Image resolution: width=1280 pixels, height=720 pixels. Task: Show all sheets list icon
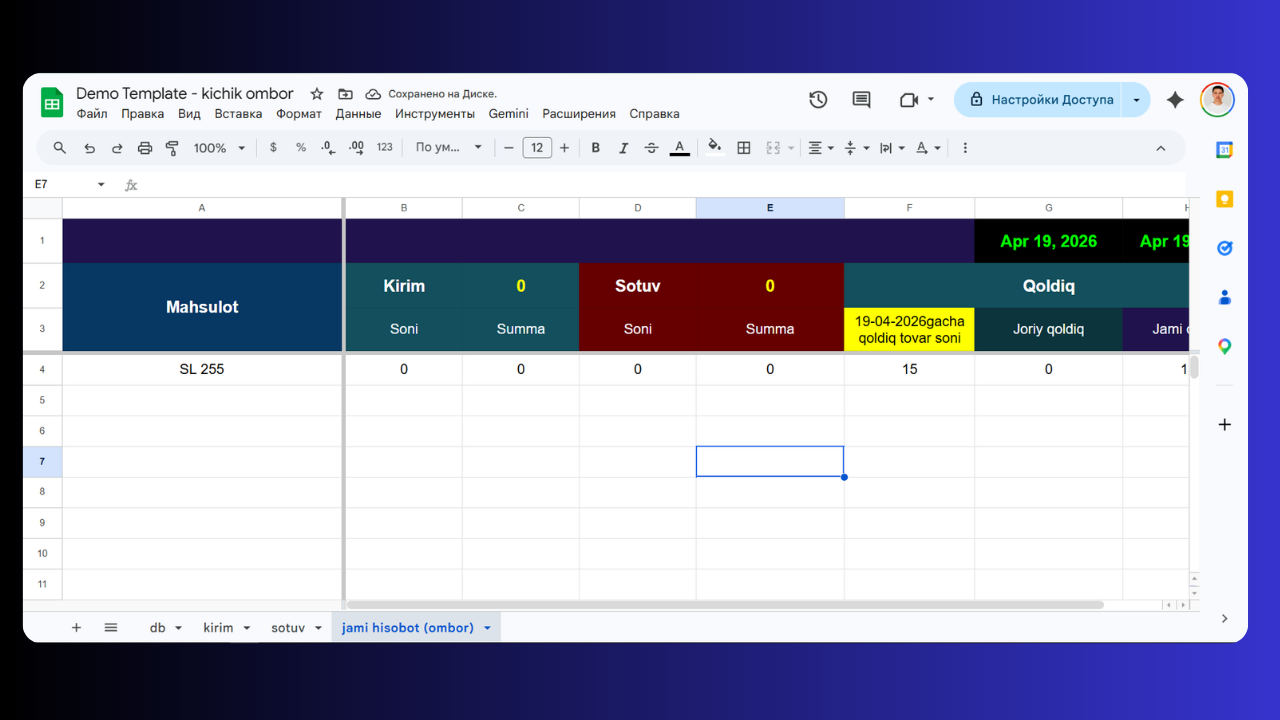click(111, 627)
